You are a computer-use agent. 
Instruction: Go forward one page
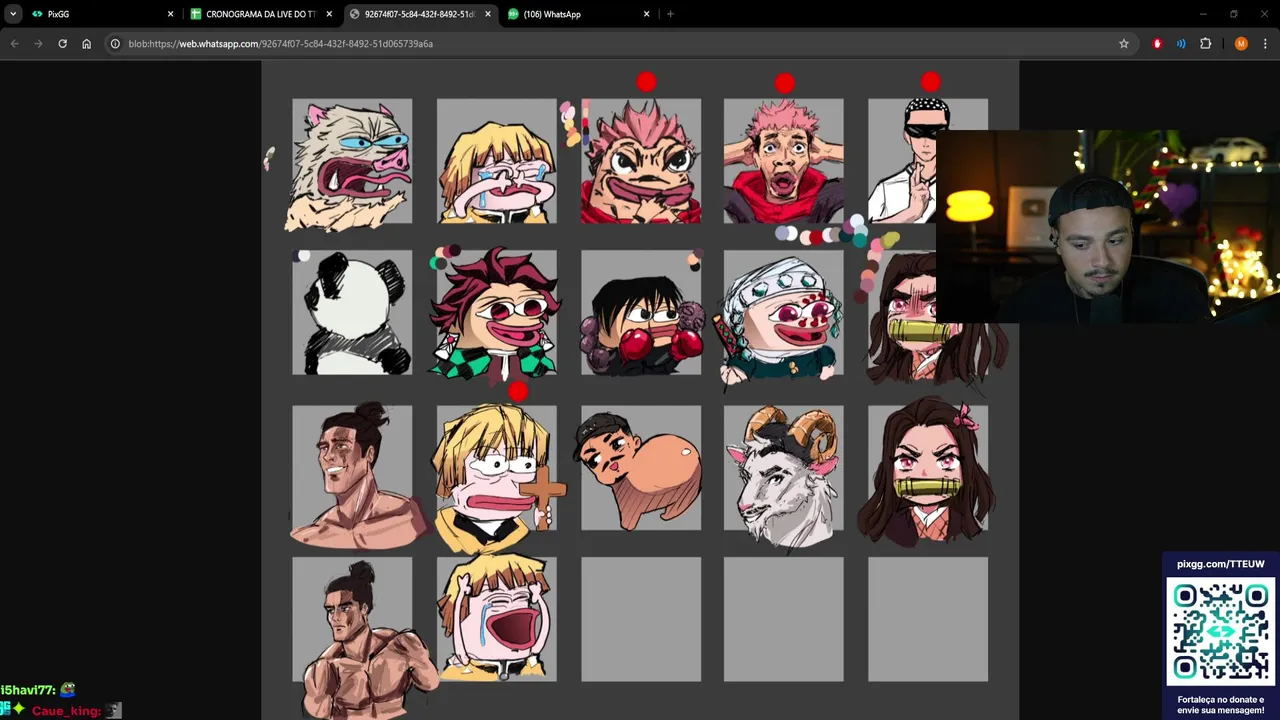(x=38, y=44)
